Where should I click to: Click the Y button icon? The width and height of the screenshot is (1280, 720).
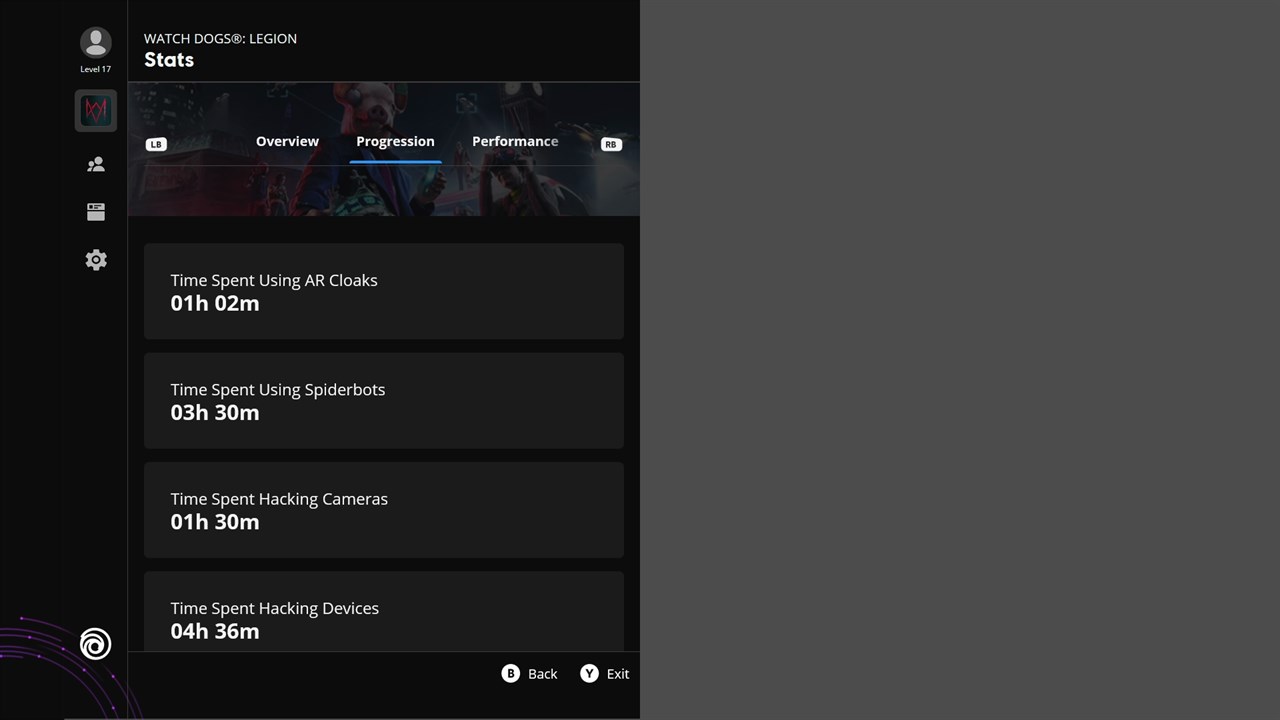click(x=589, y=674)
